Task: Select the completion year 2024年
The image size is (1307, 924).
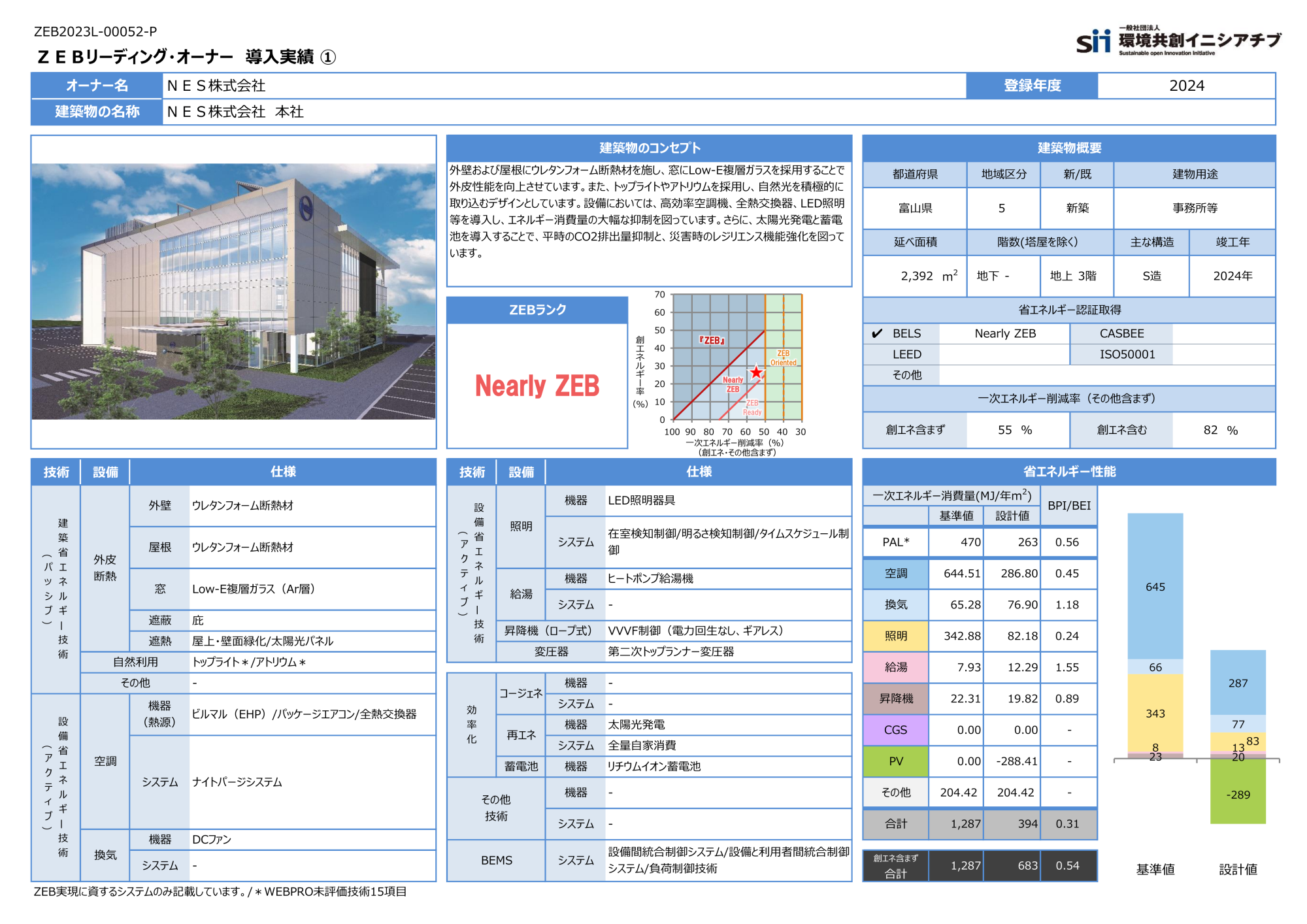Action: 1233,276
